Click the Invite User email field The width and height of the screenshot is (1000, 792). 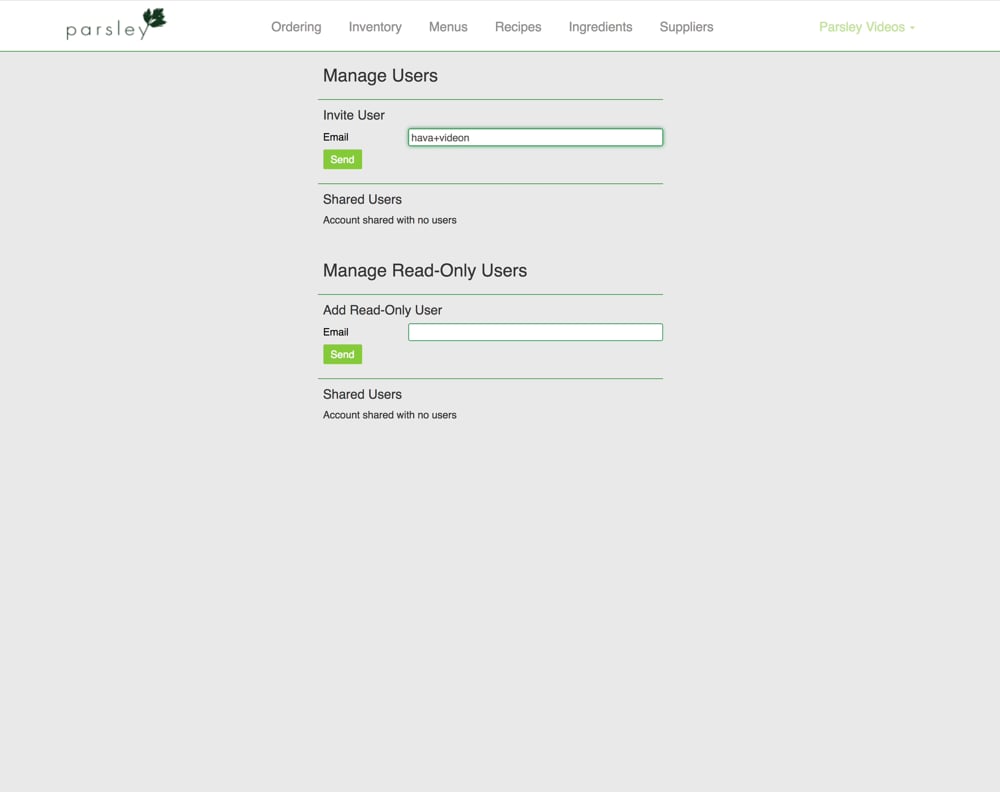click(535, 137)
